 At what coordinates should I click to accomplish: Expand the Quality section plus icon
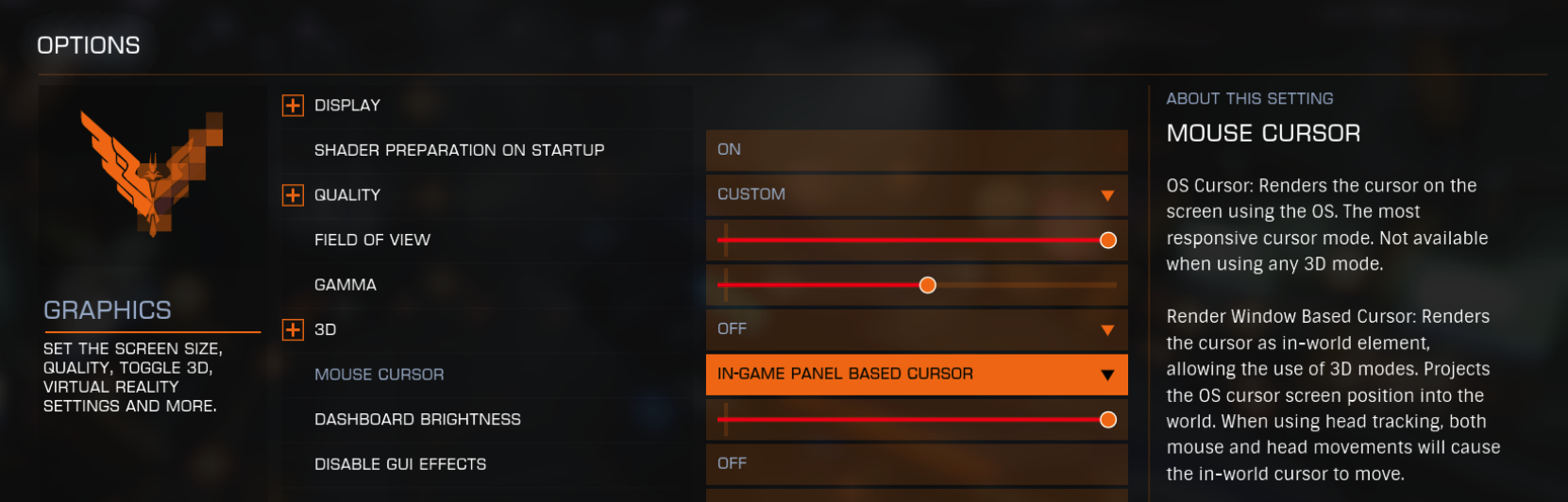(x=293, y=194)
